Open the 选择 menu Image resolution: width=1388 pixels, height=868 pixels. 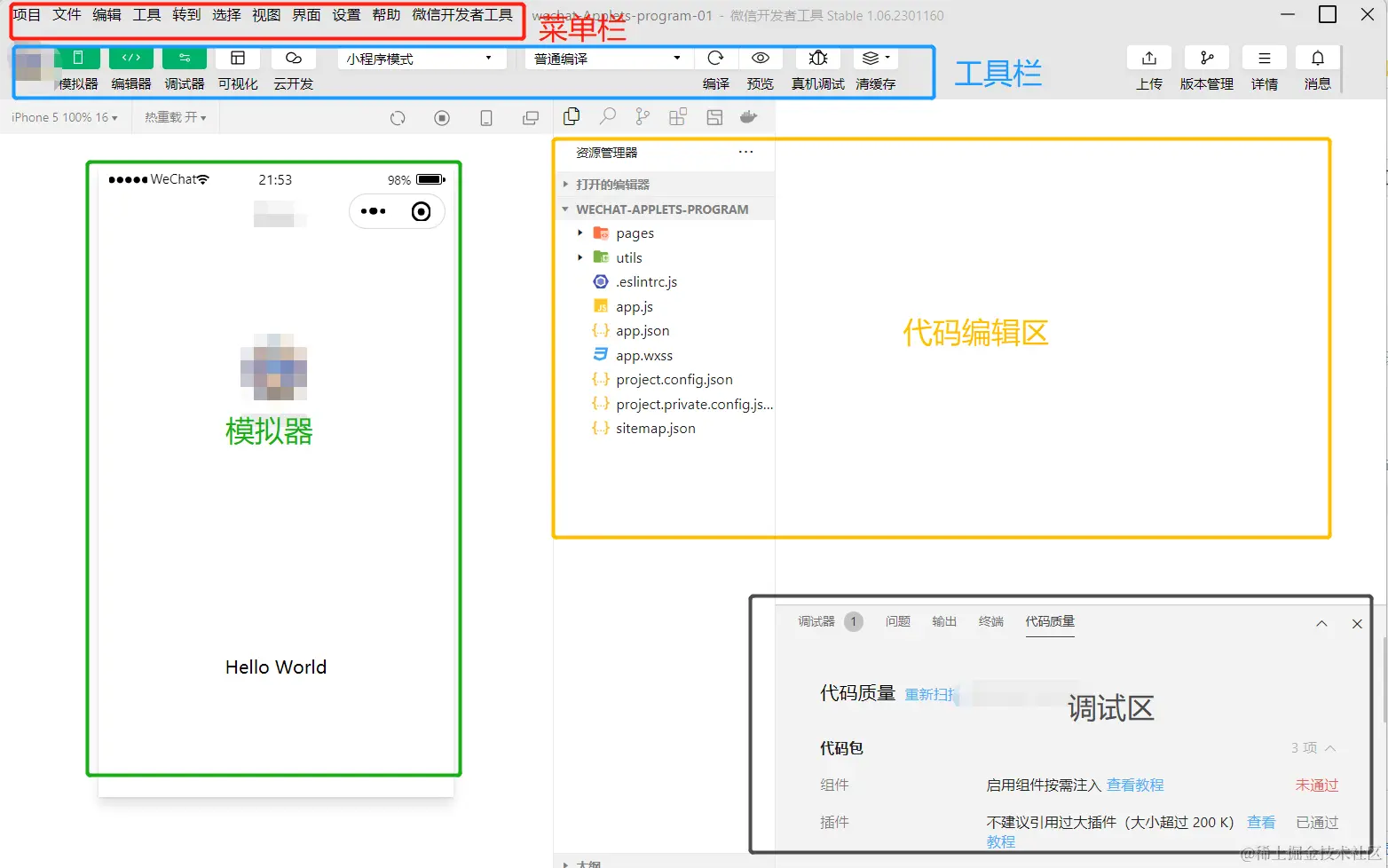pos(226,15)
